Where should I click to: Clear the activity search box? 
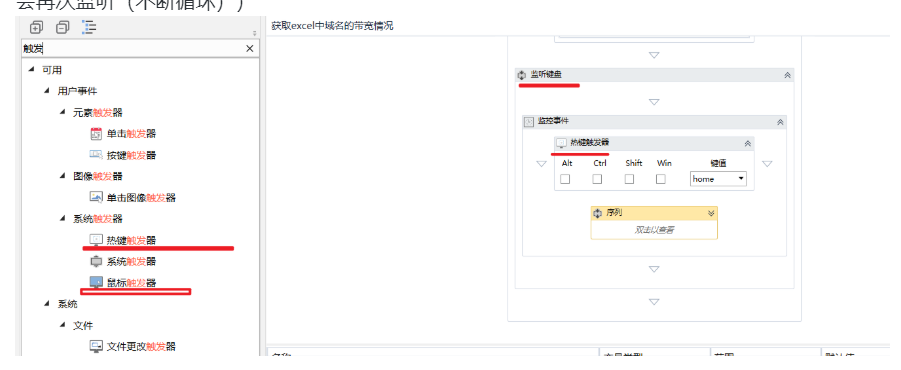[x=249, y=49]
